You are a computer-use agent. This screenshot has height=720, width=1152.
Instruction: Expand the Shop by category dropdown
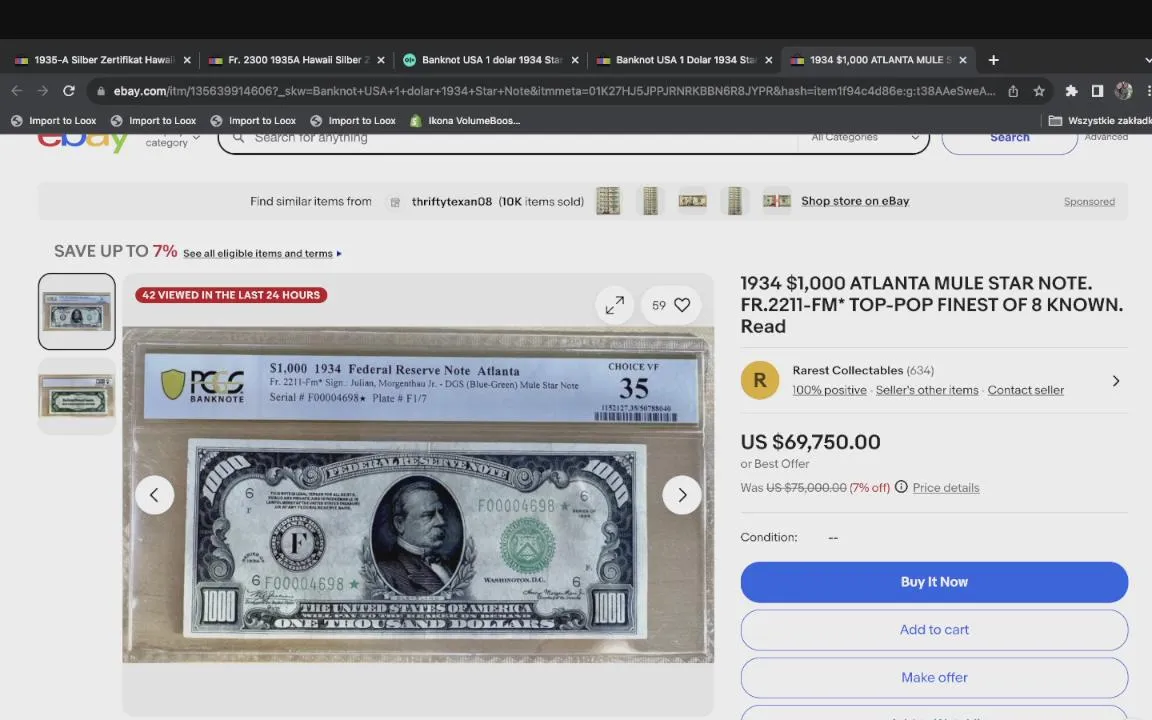coord(173,140)
